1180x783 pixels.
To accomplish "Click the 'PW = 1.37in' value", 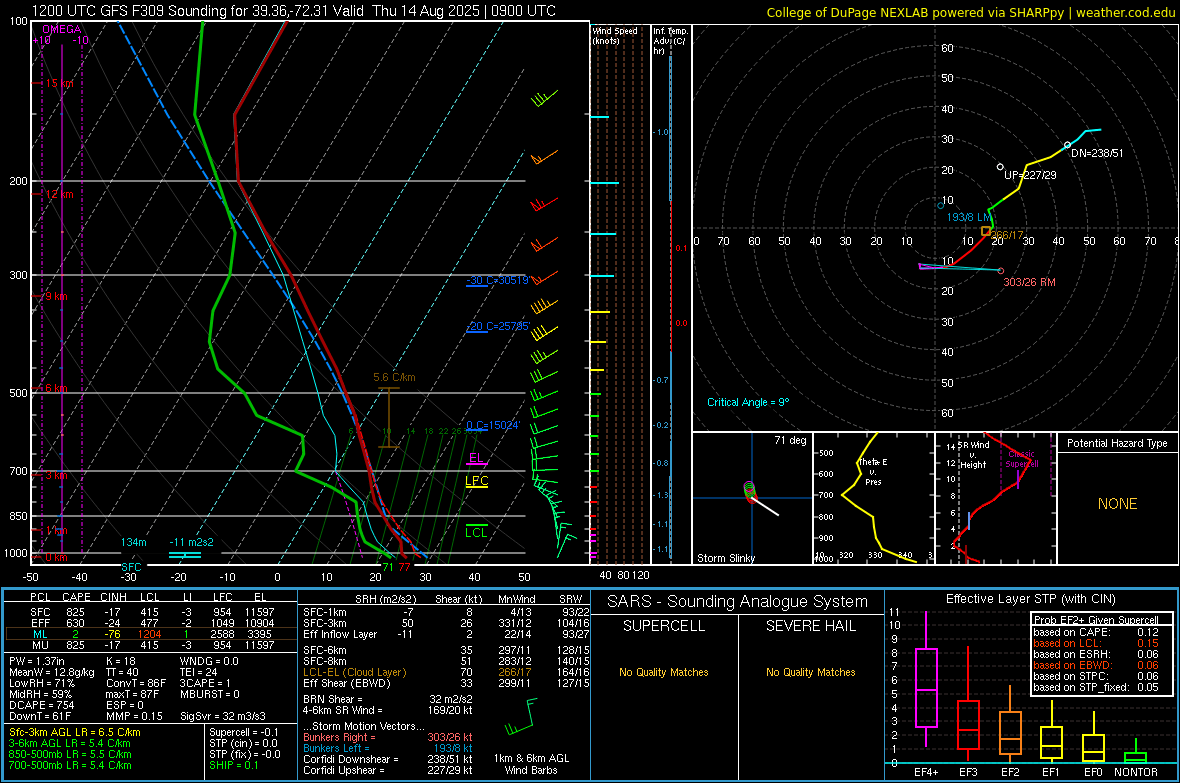I will [x=36, y=661].
